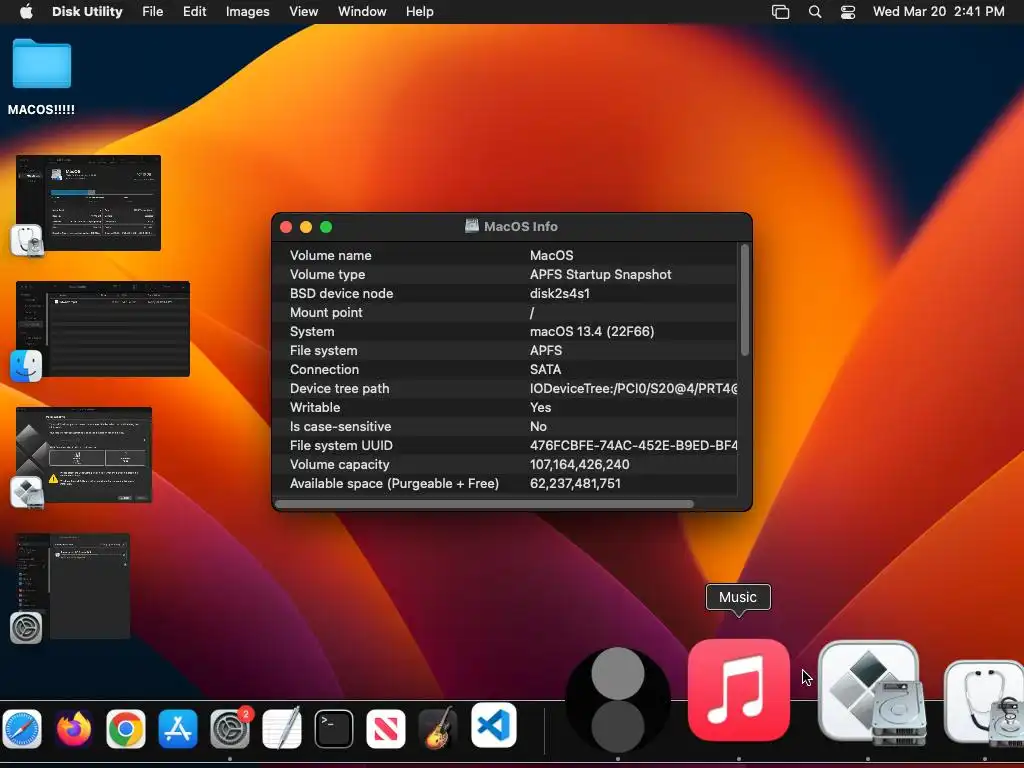The image size is (1024, 768).
Task: Open Google Chrome in the Dock
Action: pyautogui.click(x=125, y=728)
